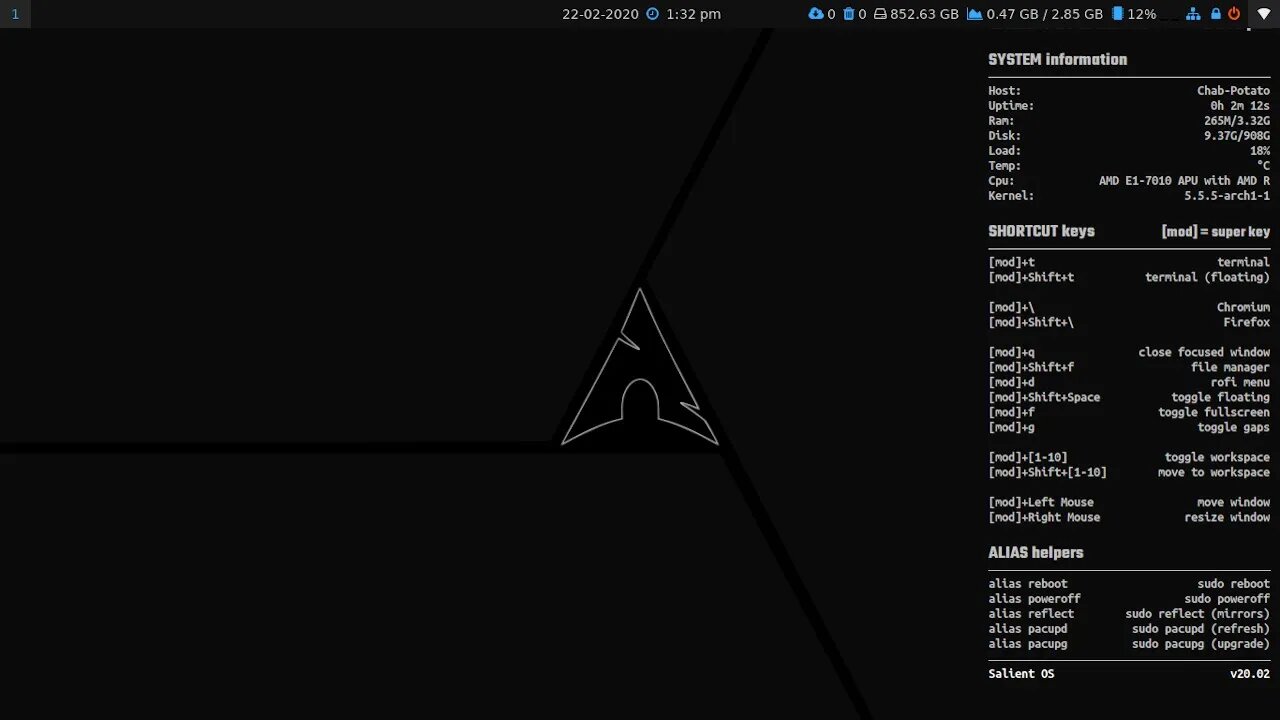This screenshot has height=720, width=1280.
Task: Click the 'move to workspace' label
Action: pyautogui.click(x=1214, y=472)
